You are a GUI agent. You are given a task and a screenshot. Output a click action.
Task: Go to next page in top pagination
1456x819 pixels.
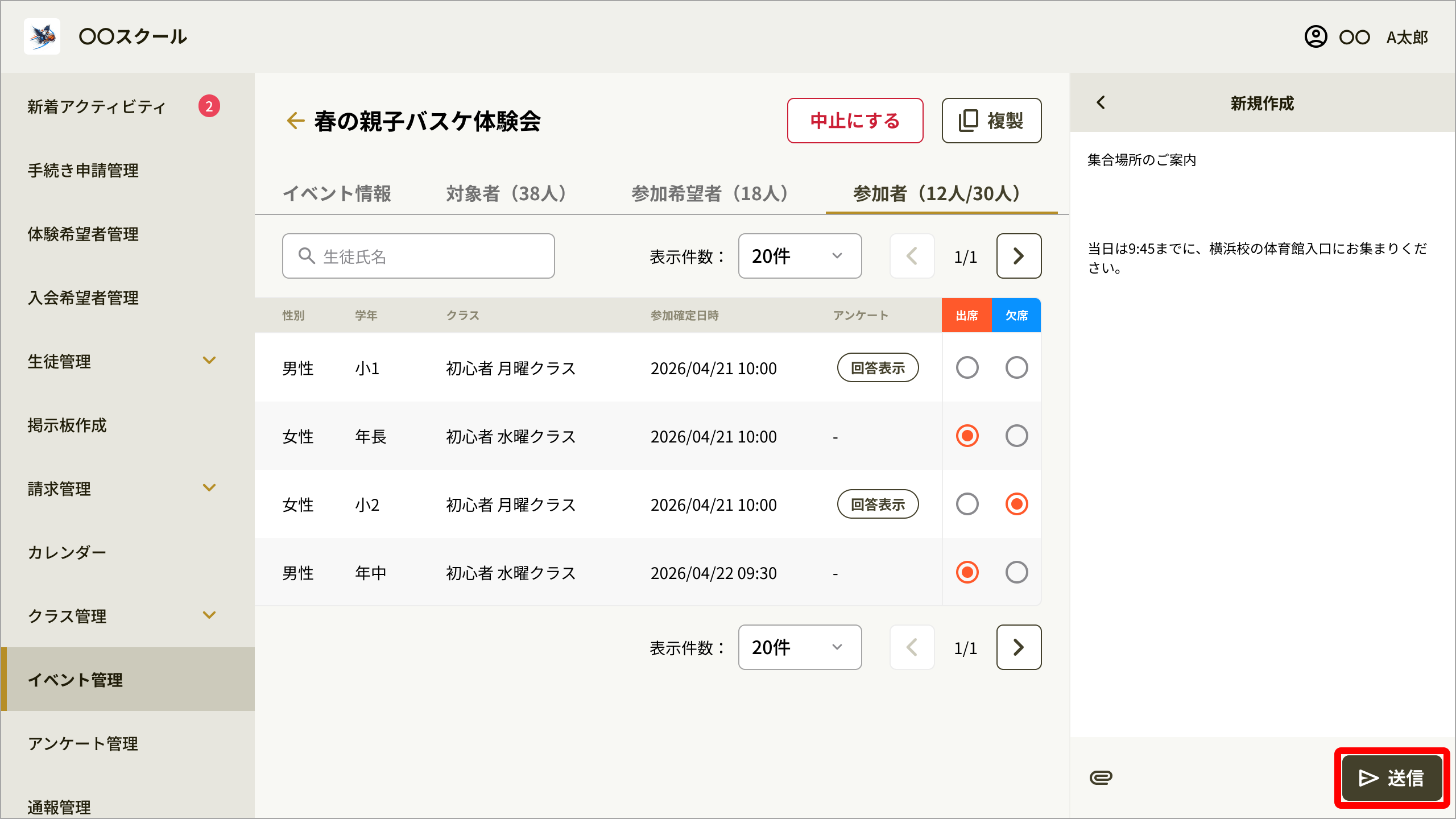point(1019,256)
